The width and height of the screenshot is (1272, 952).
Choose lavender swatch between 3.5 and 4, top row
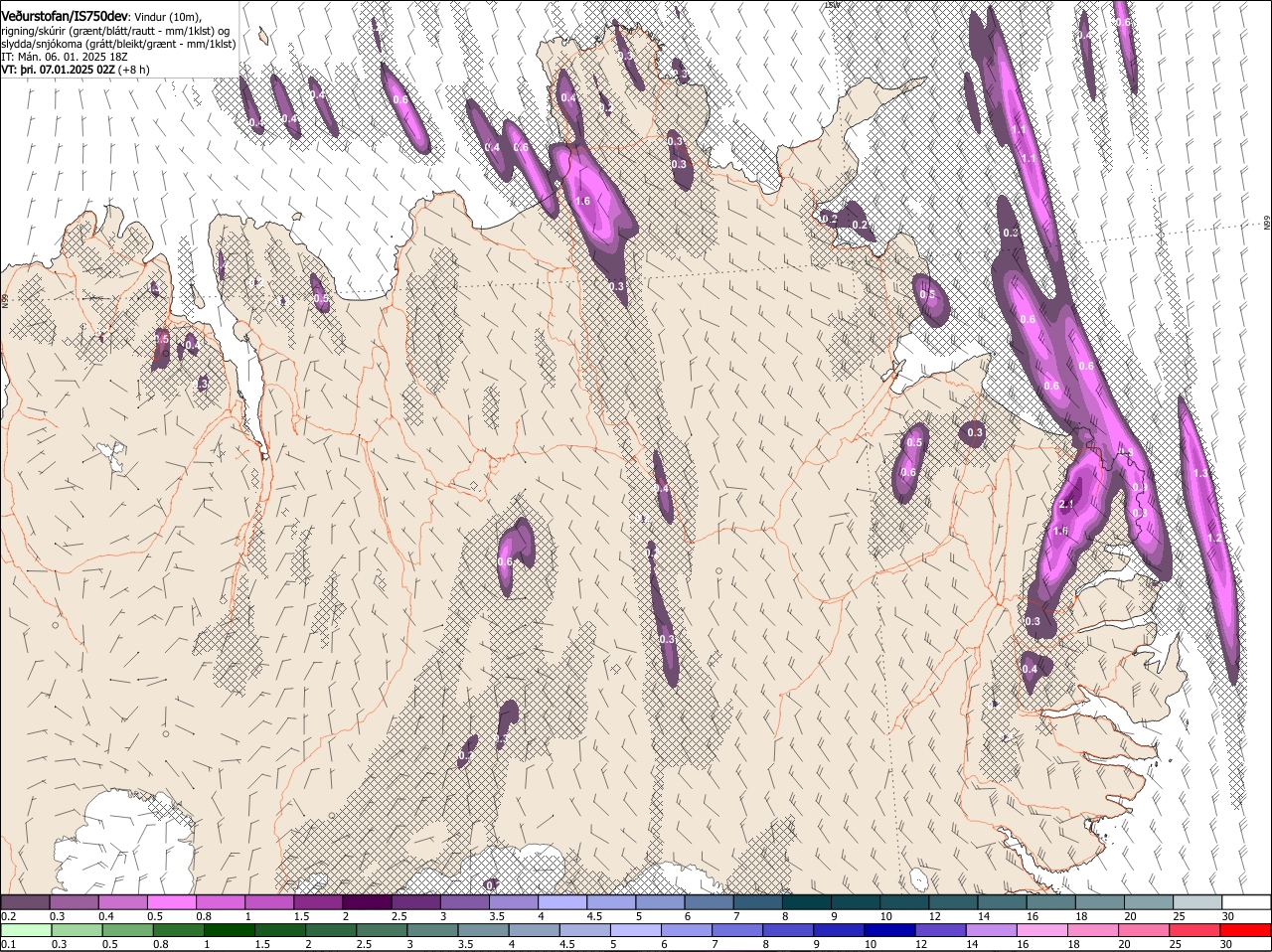pos(513,901)
